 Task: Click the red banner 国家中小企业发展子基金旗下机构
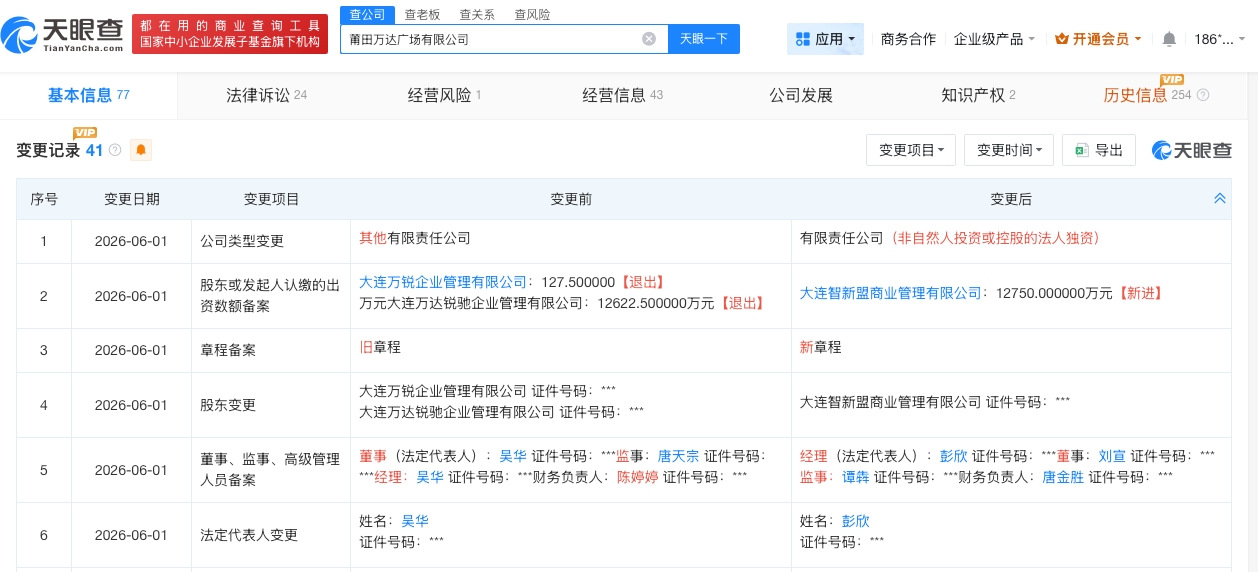pyautogui.click(x=230, y=43)
